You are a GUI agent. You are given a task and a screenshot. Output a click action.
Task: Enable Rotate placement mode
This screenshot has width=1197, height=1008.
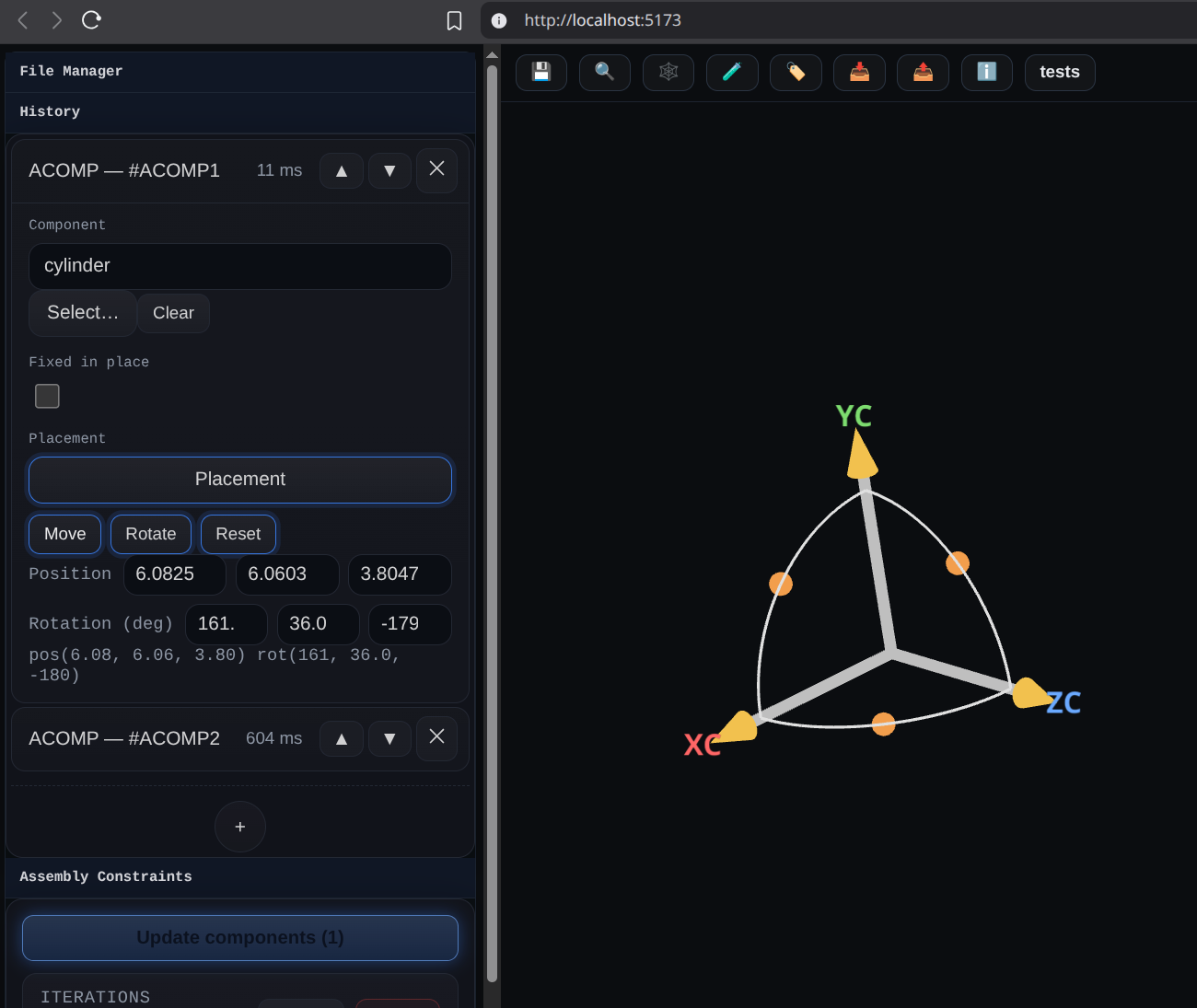150,534
